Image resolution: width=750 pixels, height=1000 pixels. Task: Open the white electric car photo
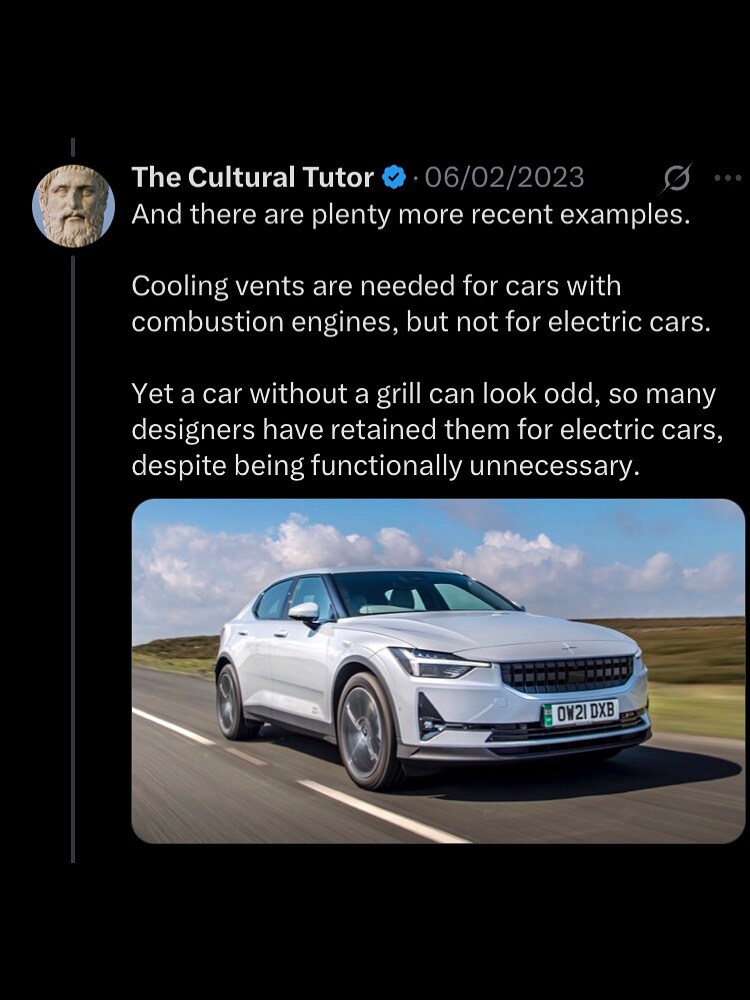click(438, 671)
